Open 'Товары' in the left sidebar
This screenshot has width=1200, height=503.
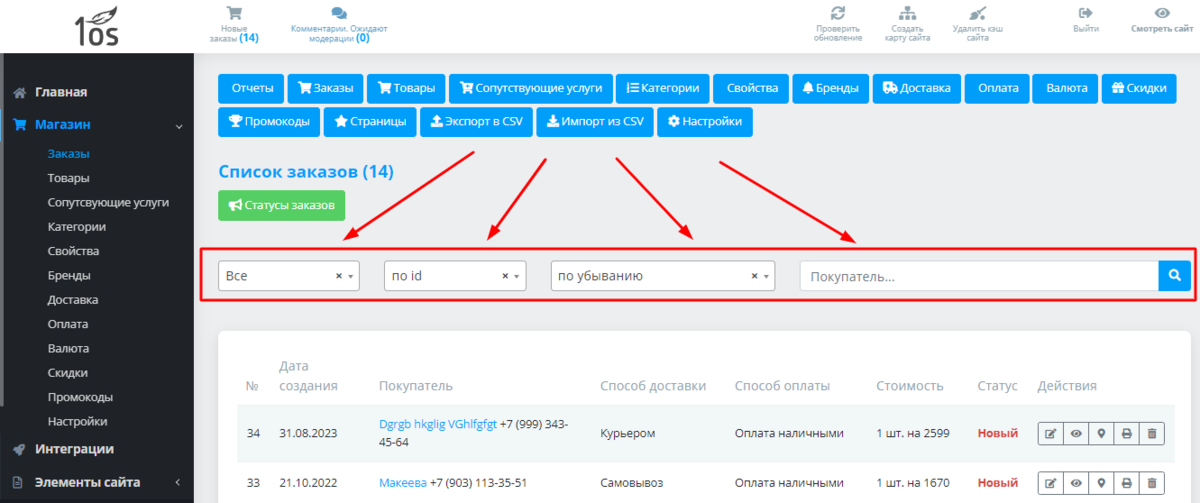[68, 178]
